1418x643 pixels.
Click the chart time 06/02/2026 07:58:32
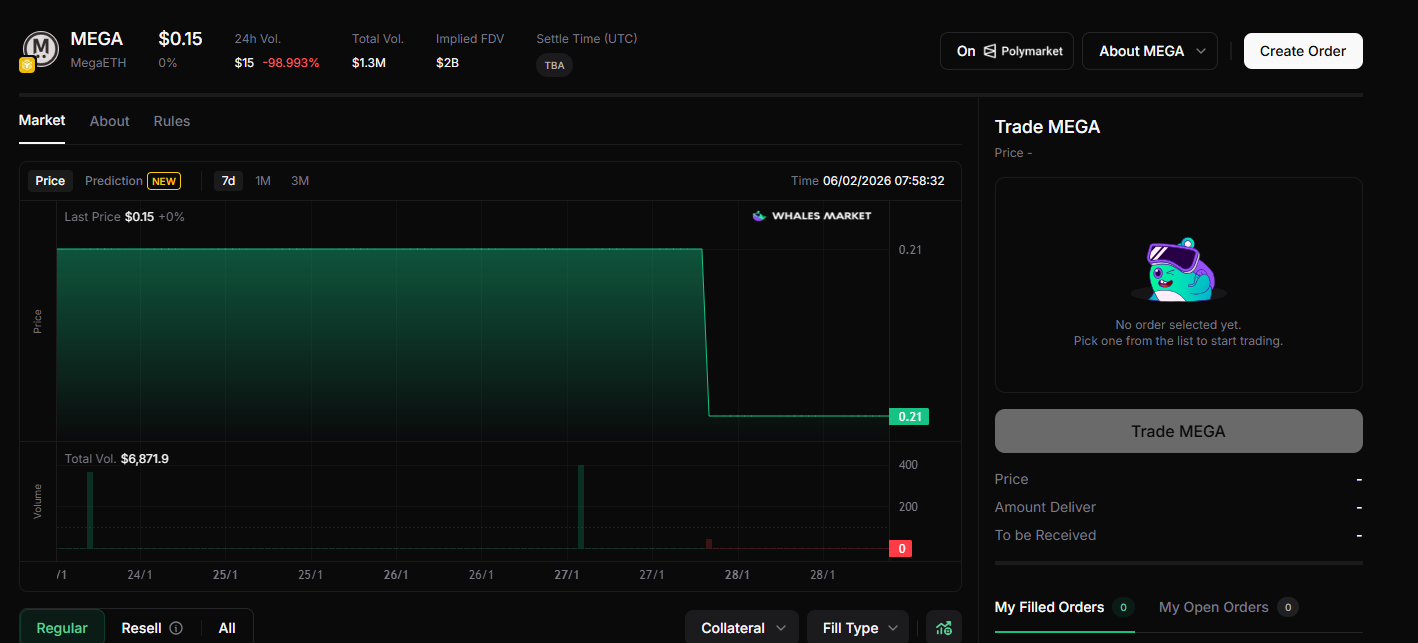coord(883,181)
